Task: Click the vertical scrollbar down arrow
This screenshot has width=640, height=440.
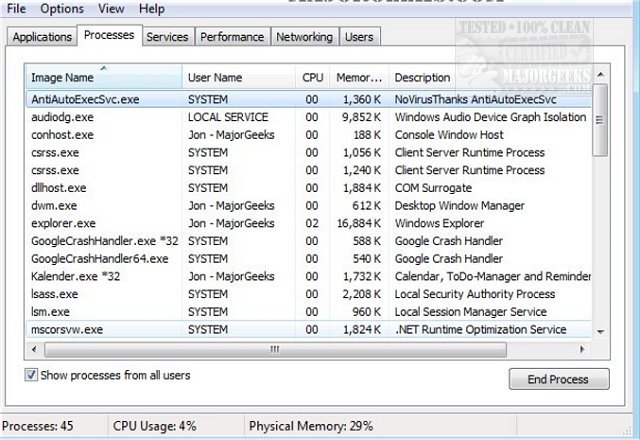Action: point(600,331)
